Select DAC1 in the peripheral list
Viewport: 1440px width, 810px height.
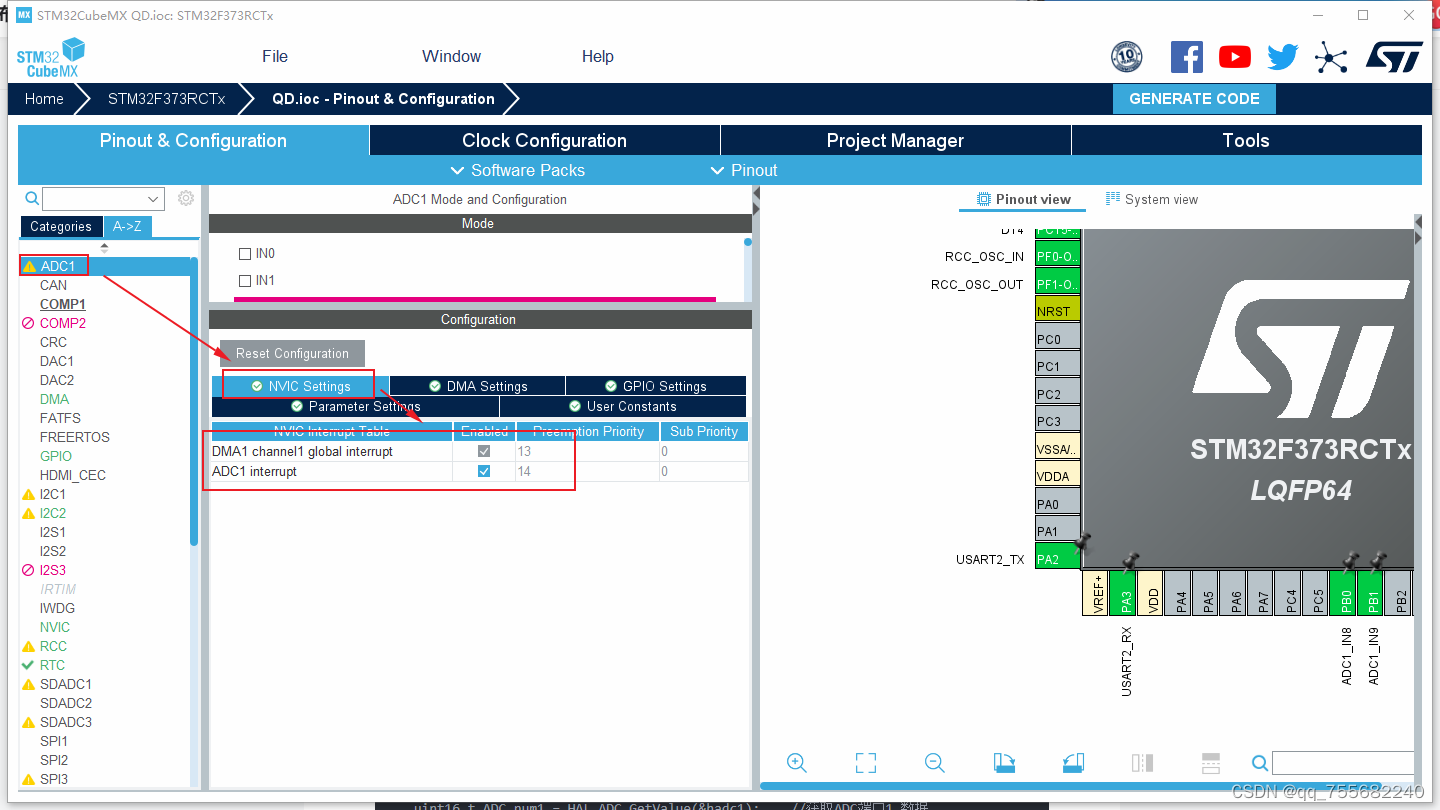click(x=57, y=362)
